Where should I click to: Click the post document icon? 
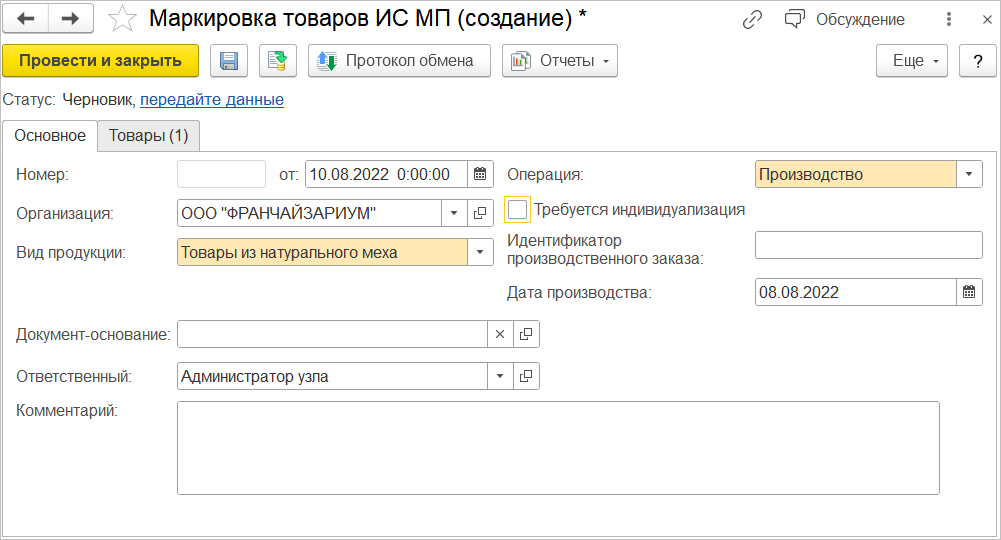278,61
